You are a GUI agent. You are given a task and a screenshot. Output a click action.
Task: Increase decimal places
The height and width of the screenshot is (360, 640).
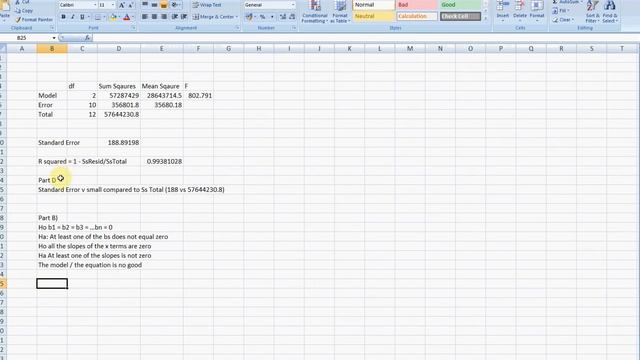(x=283, y=17)
